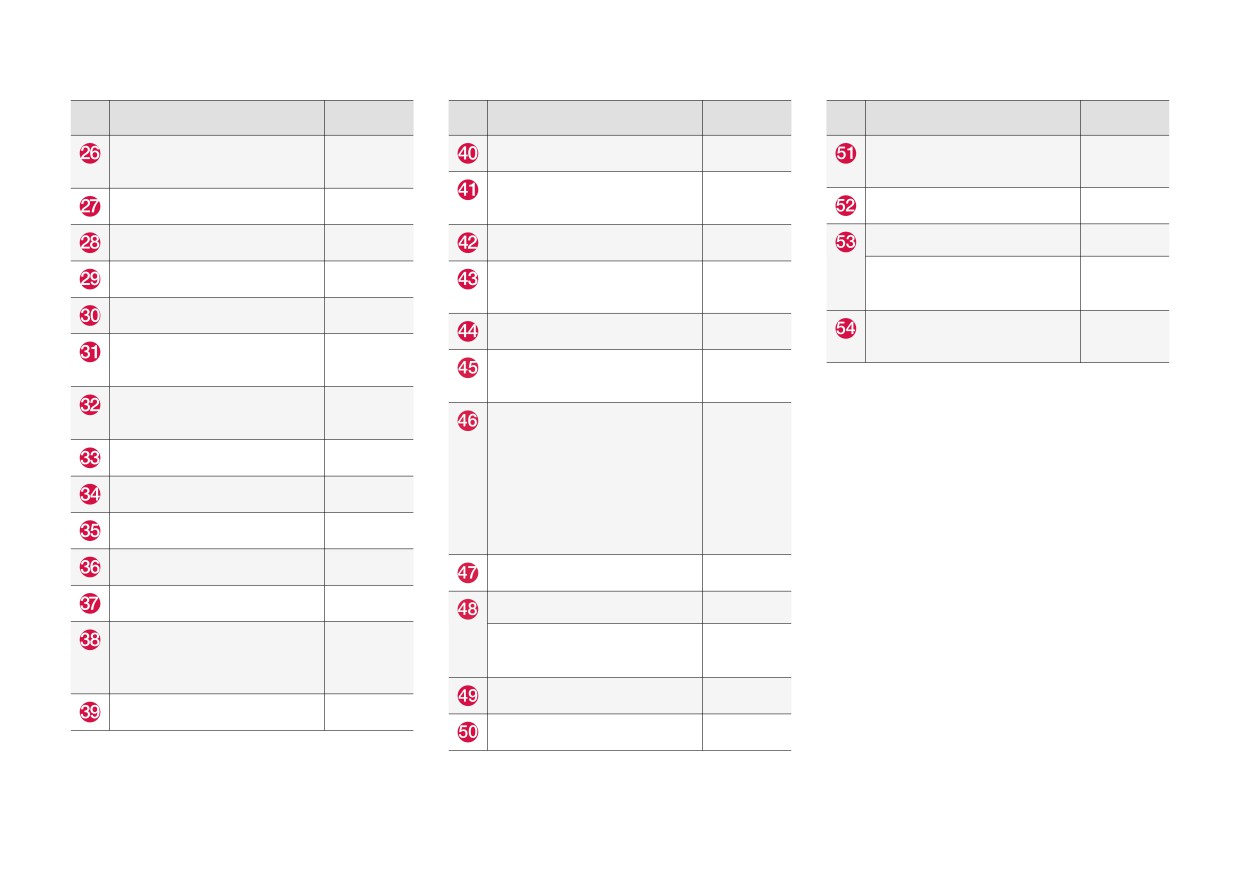Viewport: 1239px width, 872px height.
Task: Select the number 47 circle icon
Action: tap(468, 573)
